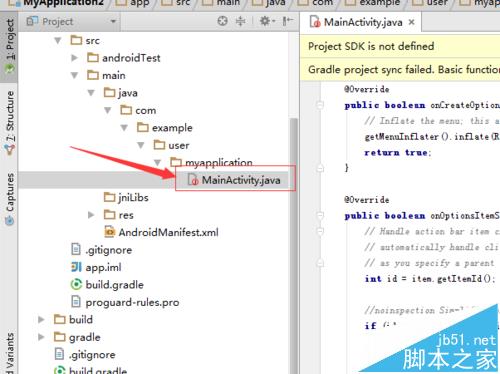The image size is (500, 374).
Task: Click the 'Gradle project sync failed' banner
Action: coord(400,69)
